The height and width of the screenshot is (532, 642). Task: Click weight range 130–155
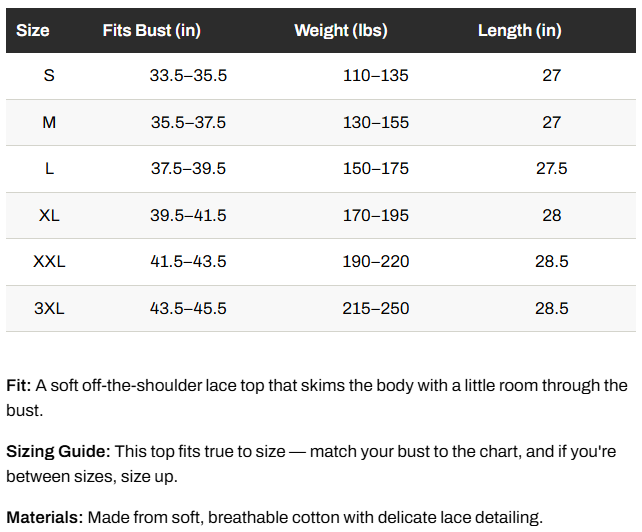(x=376, y=122)
